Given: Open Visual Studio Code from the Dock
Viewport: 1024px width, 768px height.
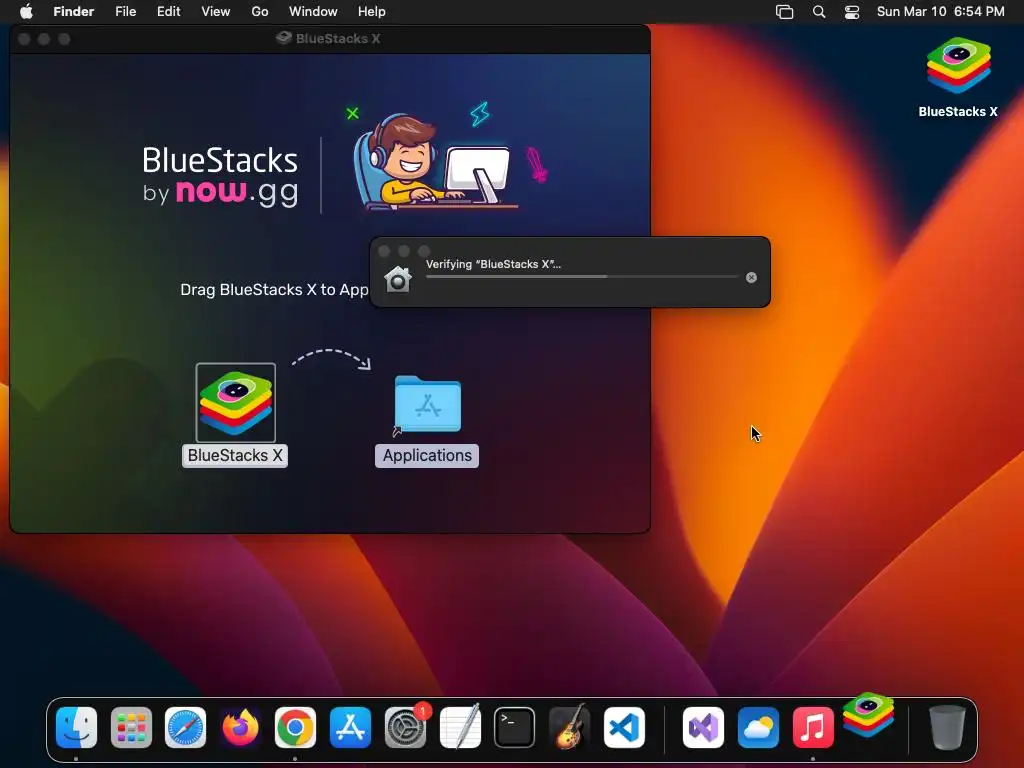Looking at the screenshot, I should pos(624,728).
